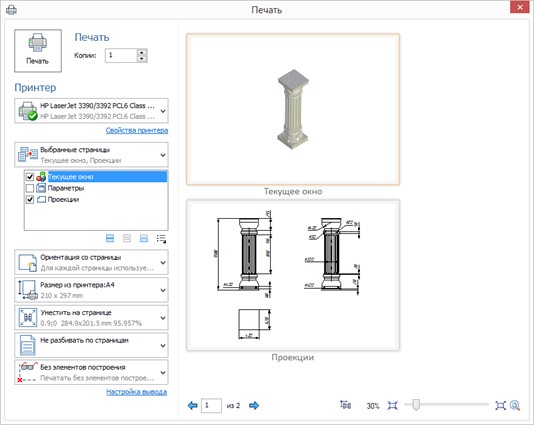The width and height of the screenshot is (534, 425).
Task: Click the paper size icon
Action: 28,290
